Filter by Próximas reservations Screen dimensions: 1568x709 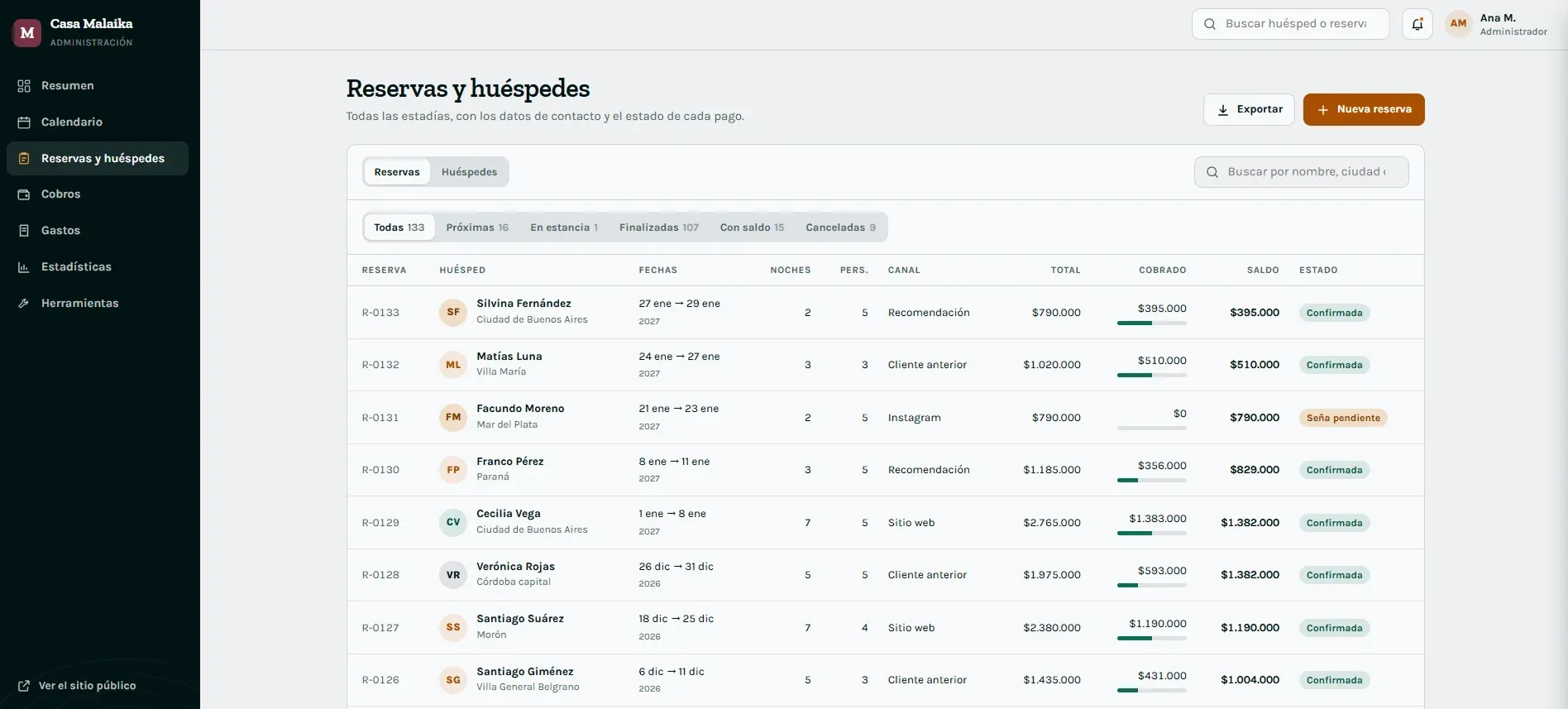click(x=477, y=228)
